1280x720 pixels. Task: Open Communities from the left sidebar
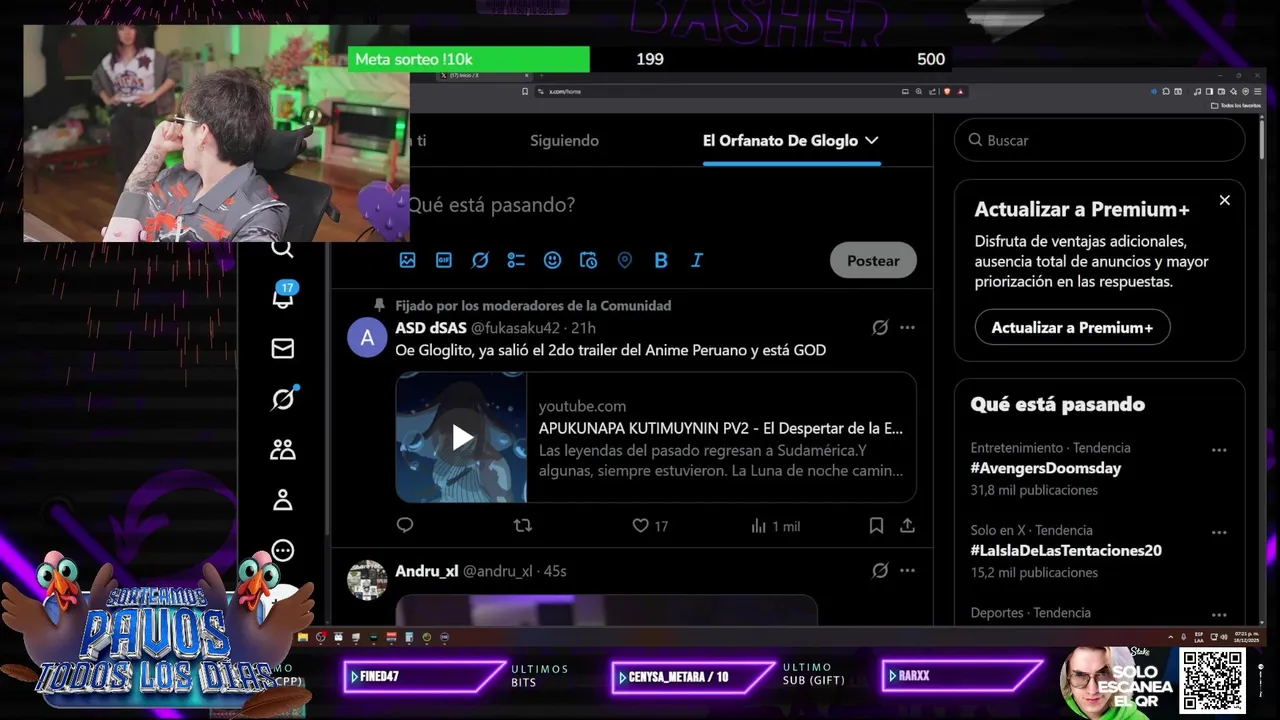pos(283,450)
